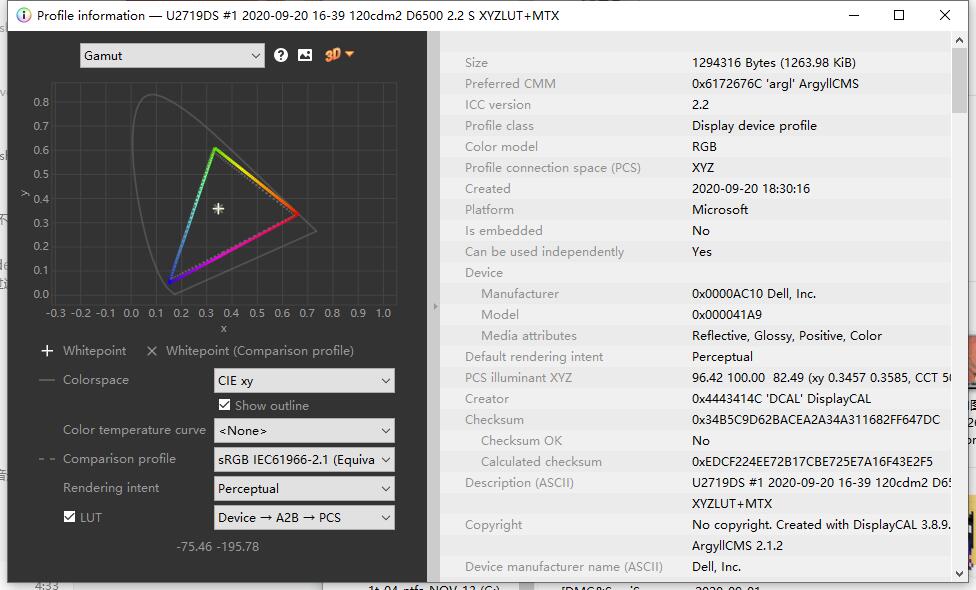Open the 3D view dropdown
This screenshot has height=590, width=976.
[x=339, y=55]
